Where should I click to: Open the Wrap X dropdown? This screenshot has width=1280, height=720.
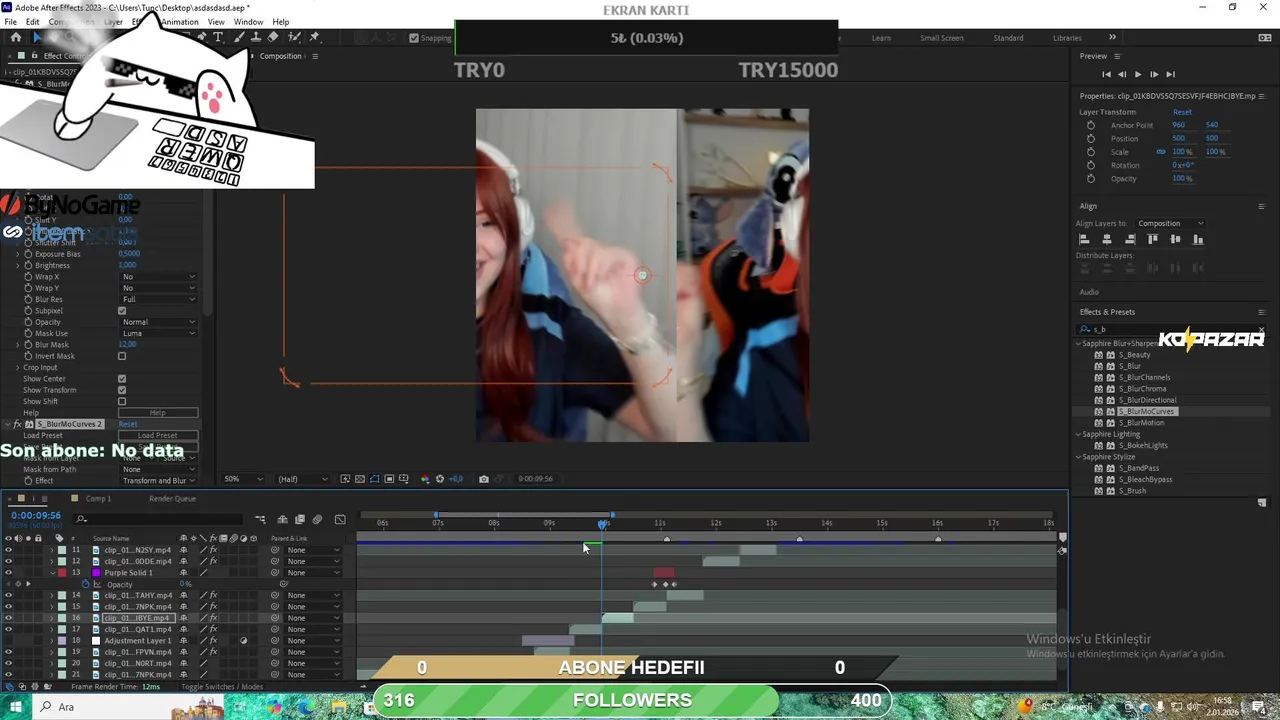pyautogui.click(x=158, y=277)
